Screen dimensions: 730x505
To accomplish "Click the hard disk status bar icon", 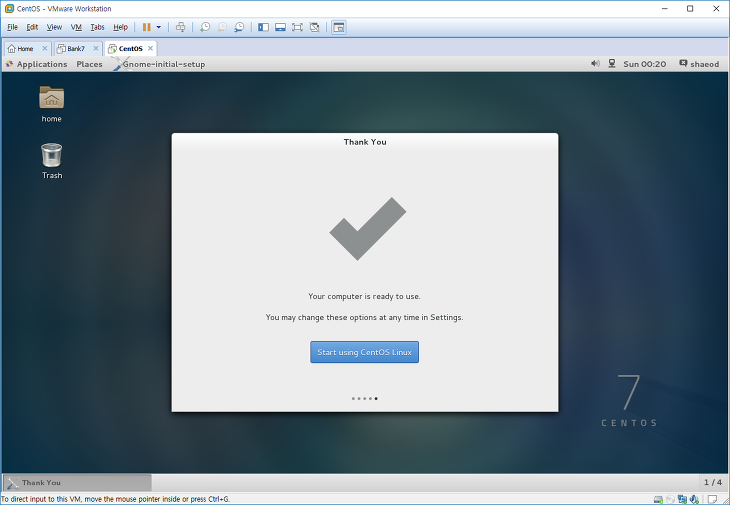I will point(658,499).
